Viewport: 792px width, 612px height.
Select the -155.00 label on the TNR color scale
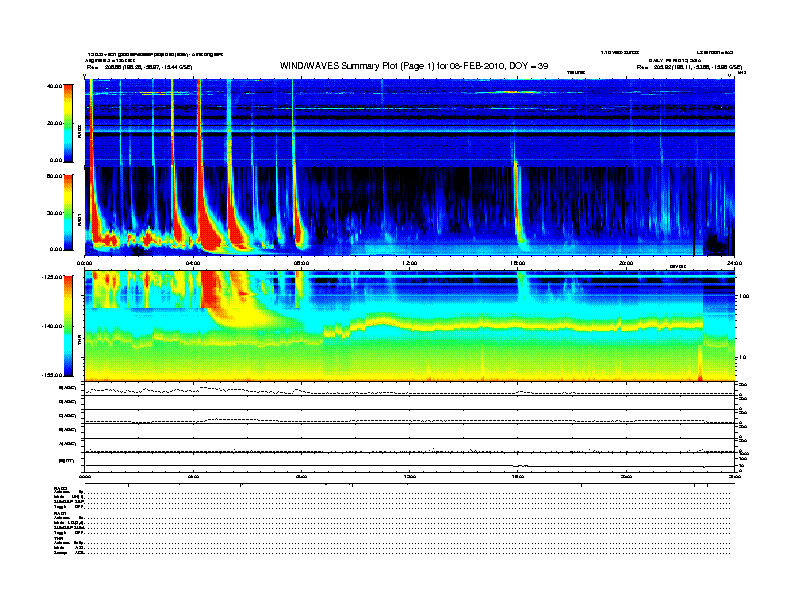click(x=52, y=375)
